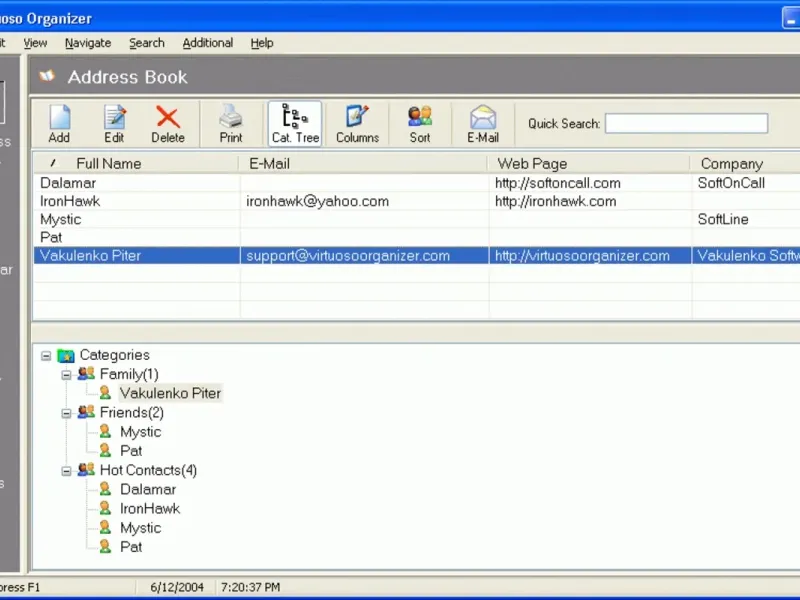Image resolution: width=800 pixels, height=600 pixels.
Task: Select Pat under Hot Contacts
Action: [x=131, y=547]
